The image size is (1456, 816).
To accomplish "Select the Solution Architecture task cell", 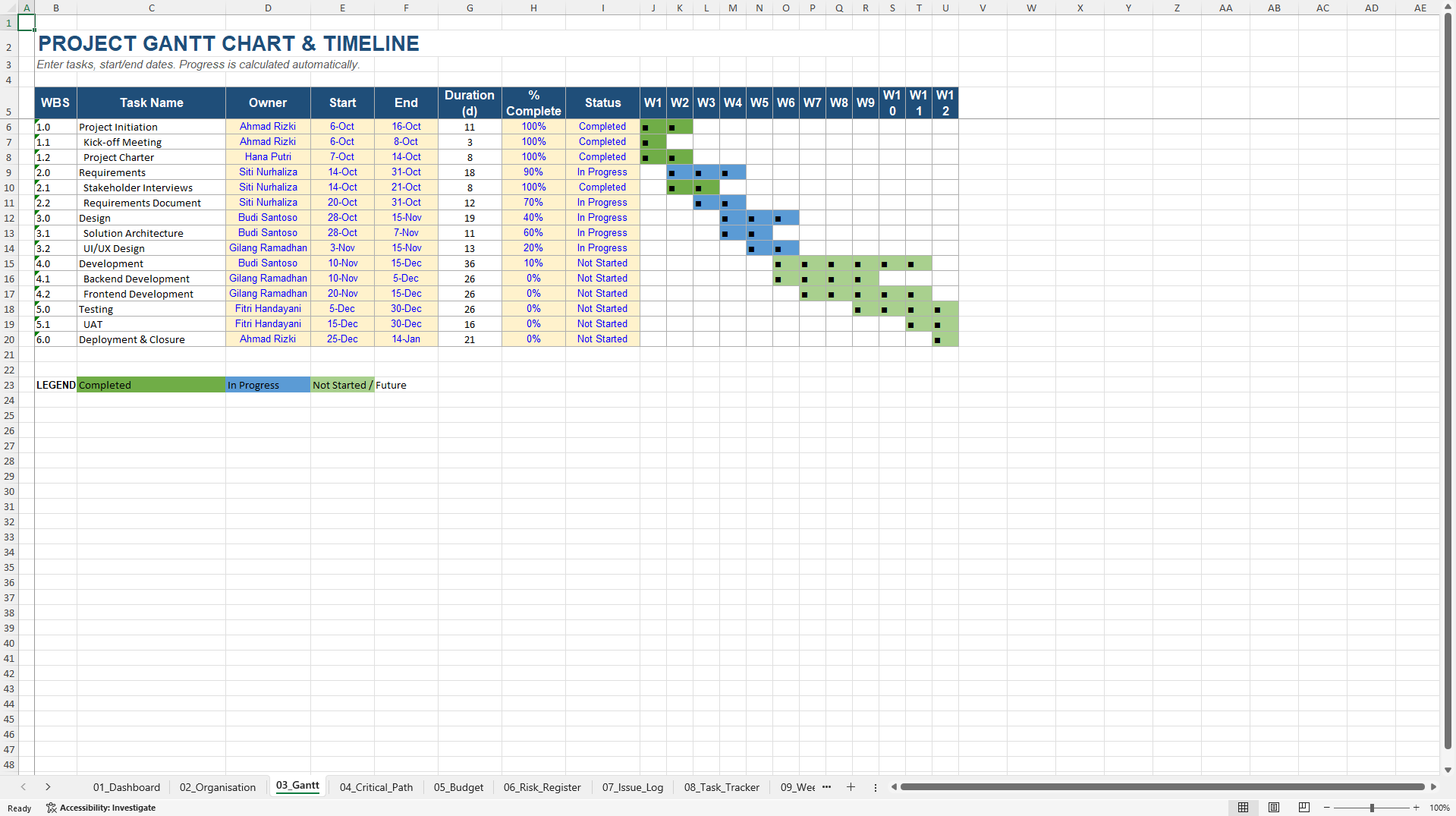I will (x=151, y=233).
